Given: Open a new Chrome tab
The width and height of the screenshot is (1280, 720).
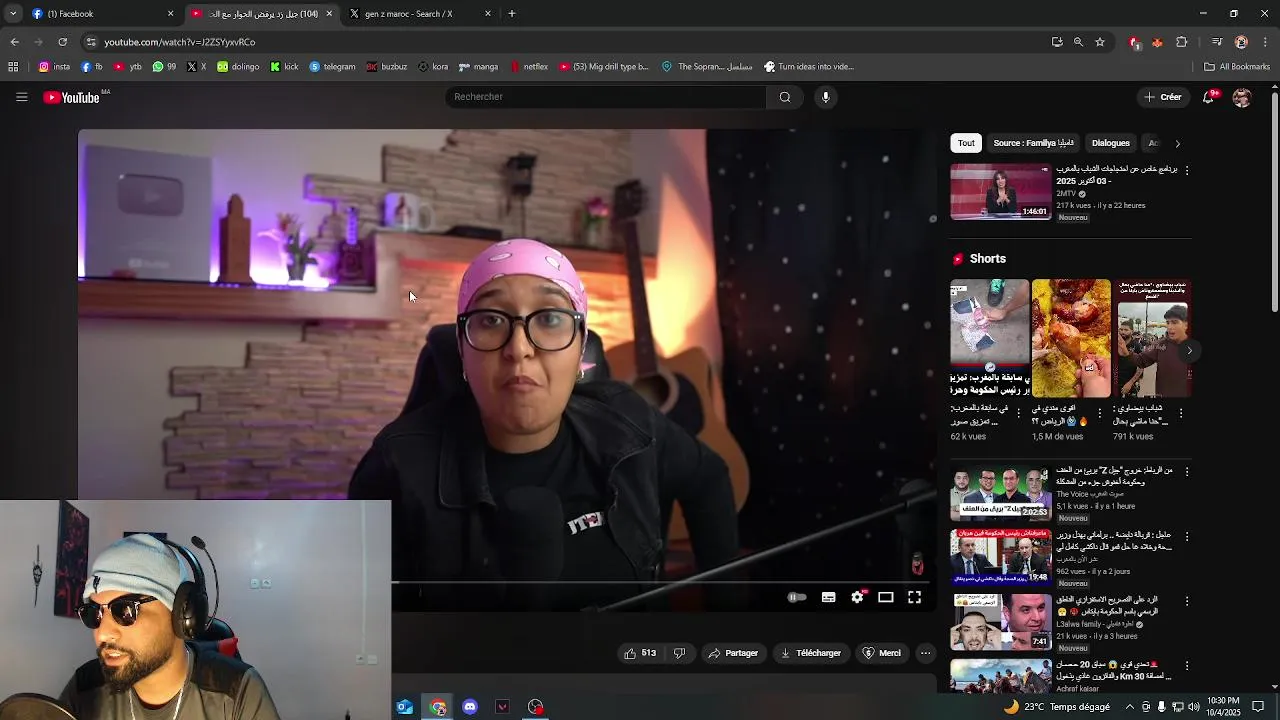Looking at the screenshot, I should (512, 14).
